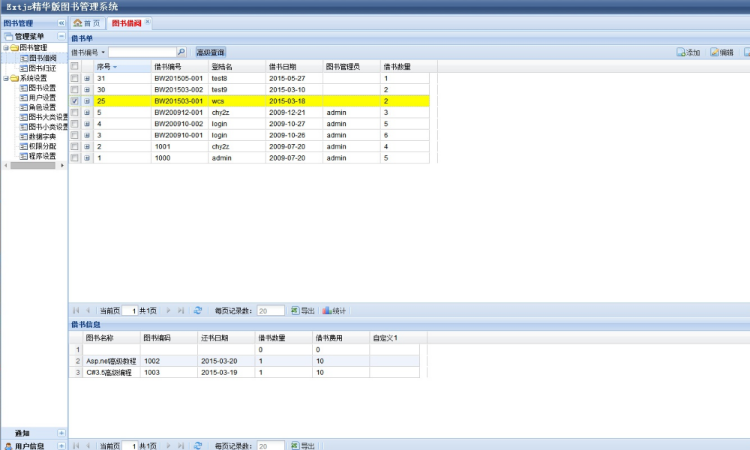The height and width of the screenshot is (450, 750).
Task: Expand row details for record 30
Action: (x=87, y=89)
